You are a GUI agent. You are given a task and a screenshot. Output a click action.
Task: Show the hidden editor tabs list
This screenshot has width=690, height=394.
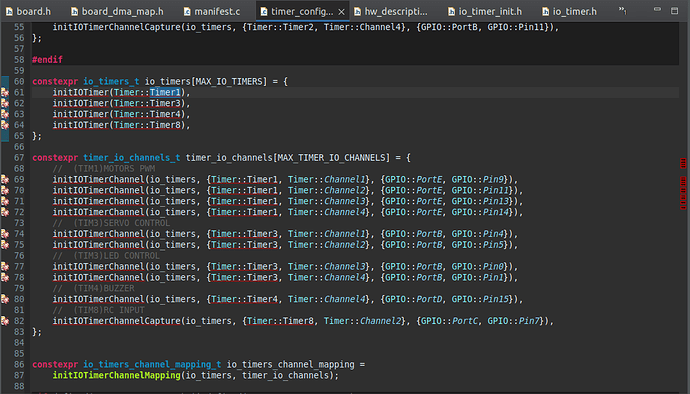(x=622, y=11)
